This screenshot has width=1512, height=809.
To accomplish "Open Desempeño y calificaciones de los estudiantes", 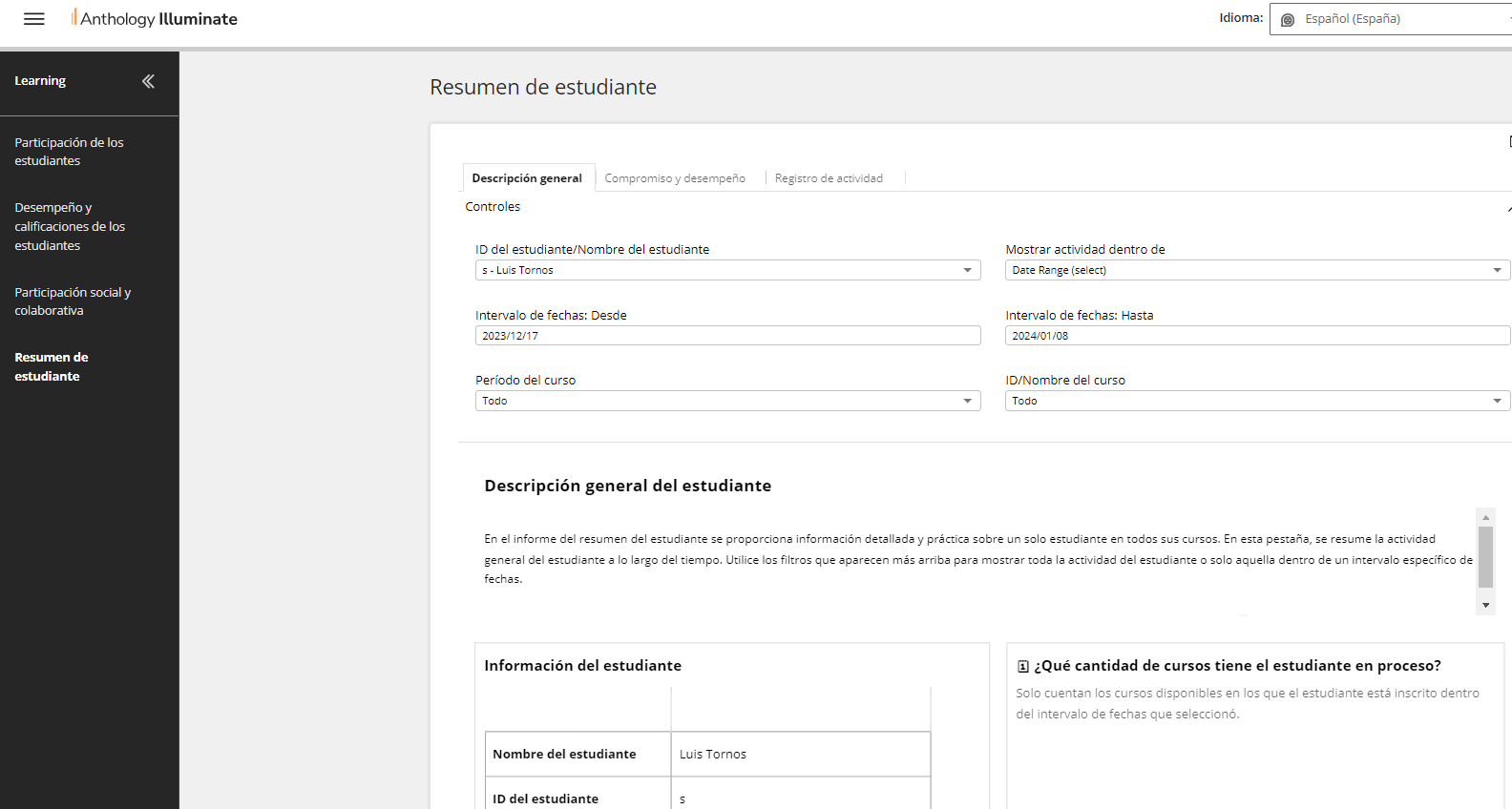I will [70, 226].
